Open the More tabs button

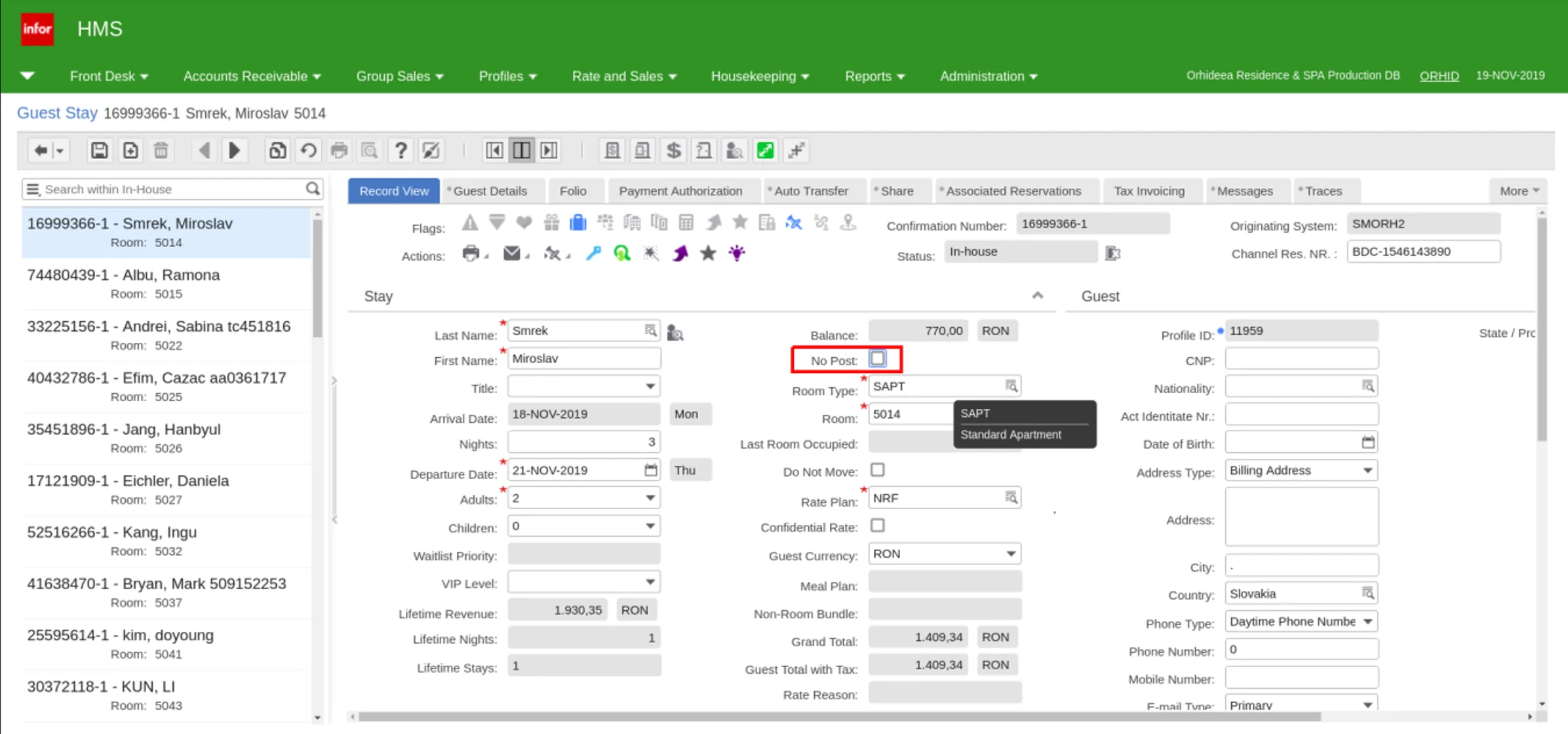click(1518, 191)
